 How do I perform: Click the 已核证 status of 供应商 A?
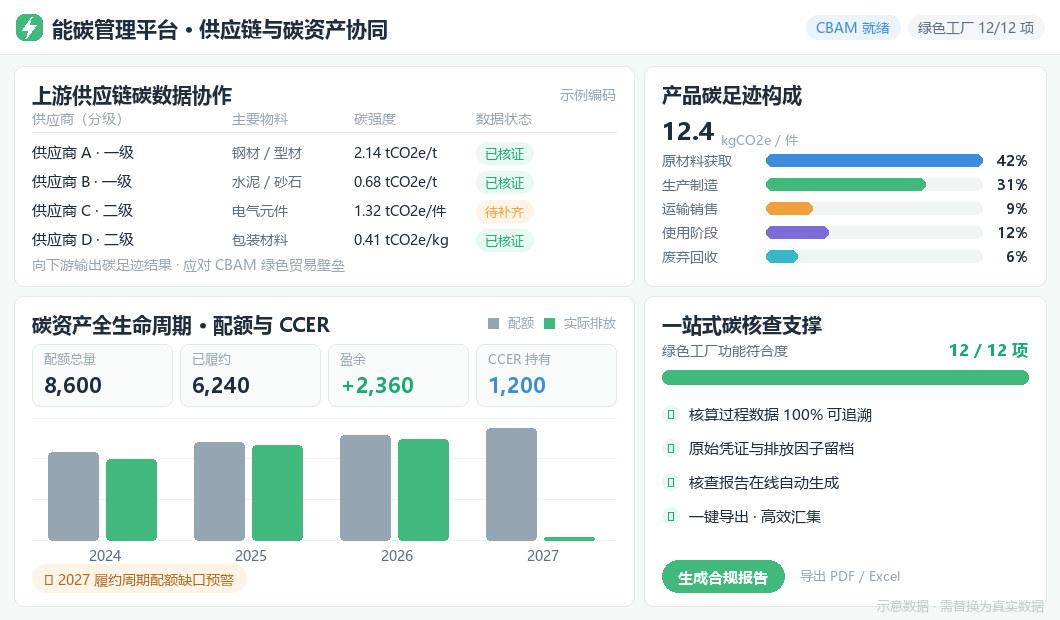click(x=504, y=154)
